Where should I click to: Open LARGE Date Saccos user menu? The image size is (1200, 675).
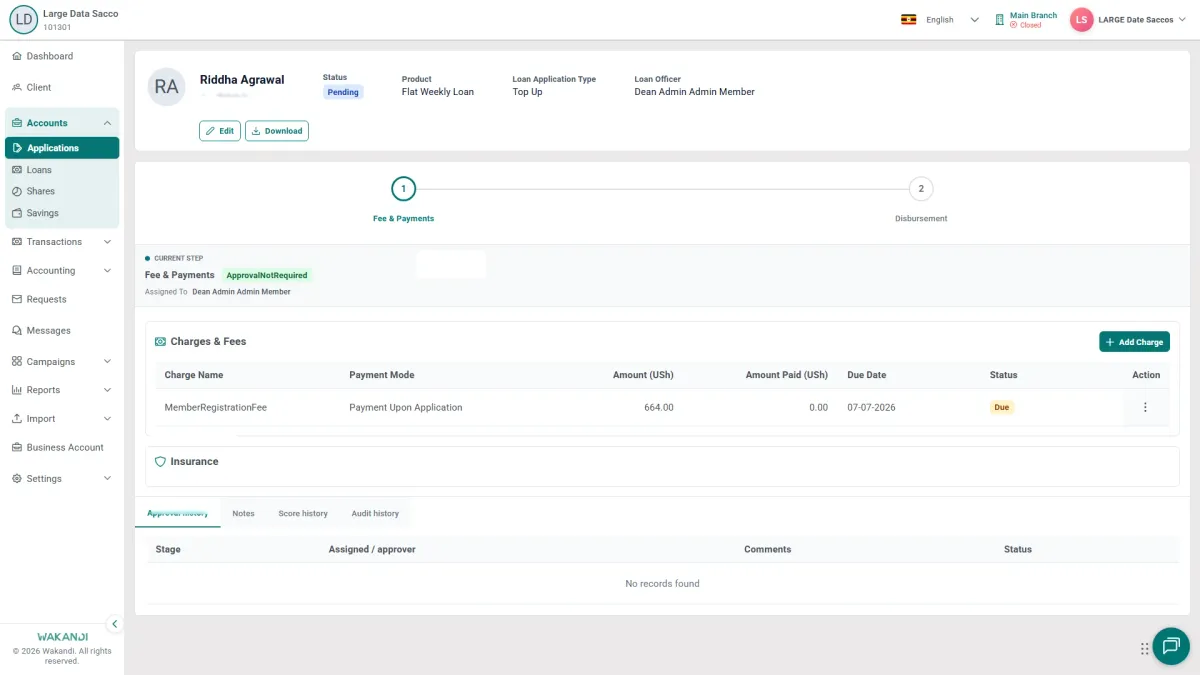click(x=1142, y=20)
